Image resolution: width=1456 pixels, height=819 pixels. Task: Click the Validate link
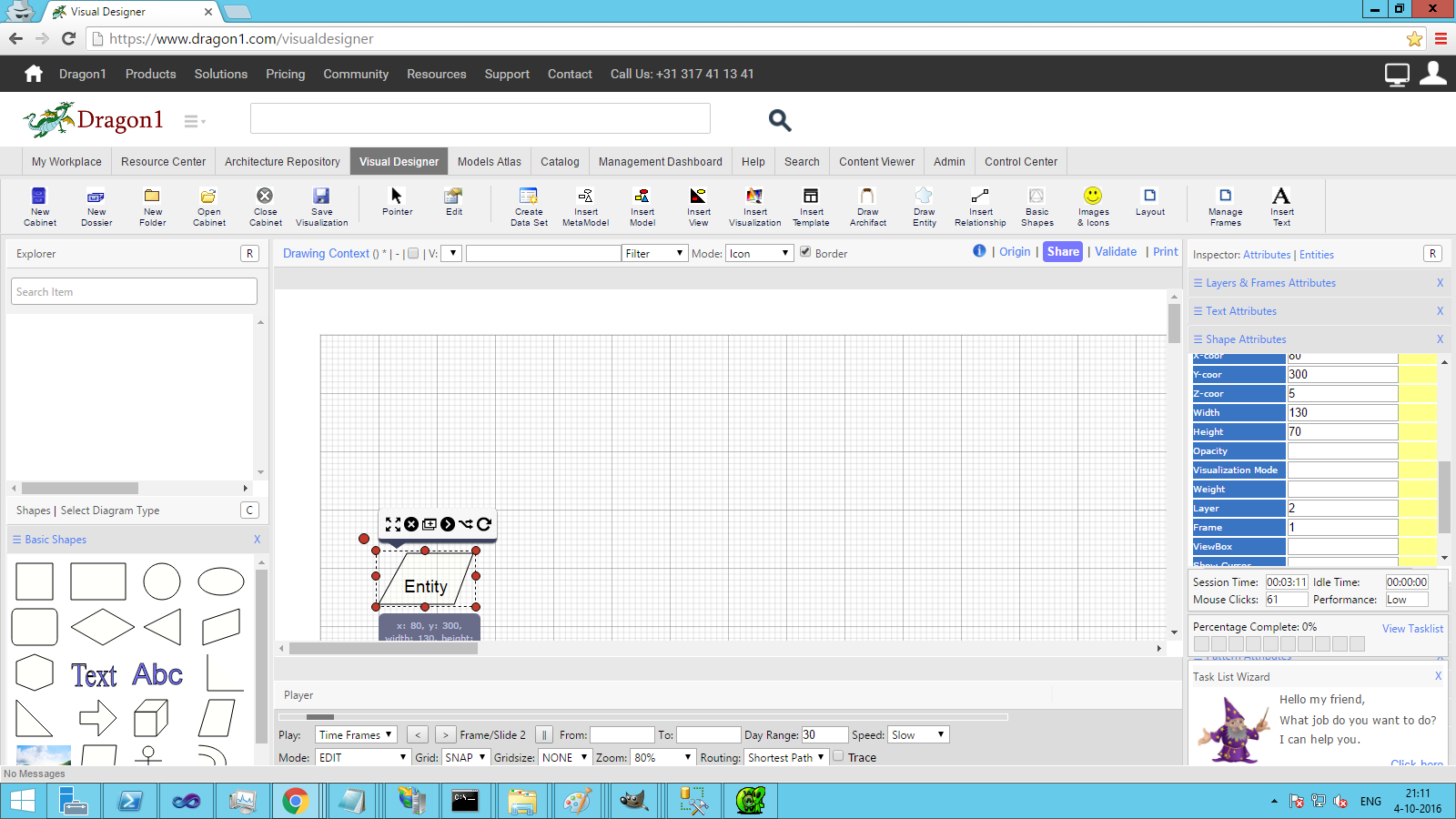pos(1116,252)
